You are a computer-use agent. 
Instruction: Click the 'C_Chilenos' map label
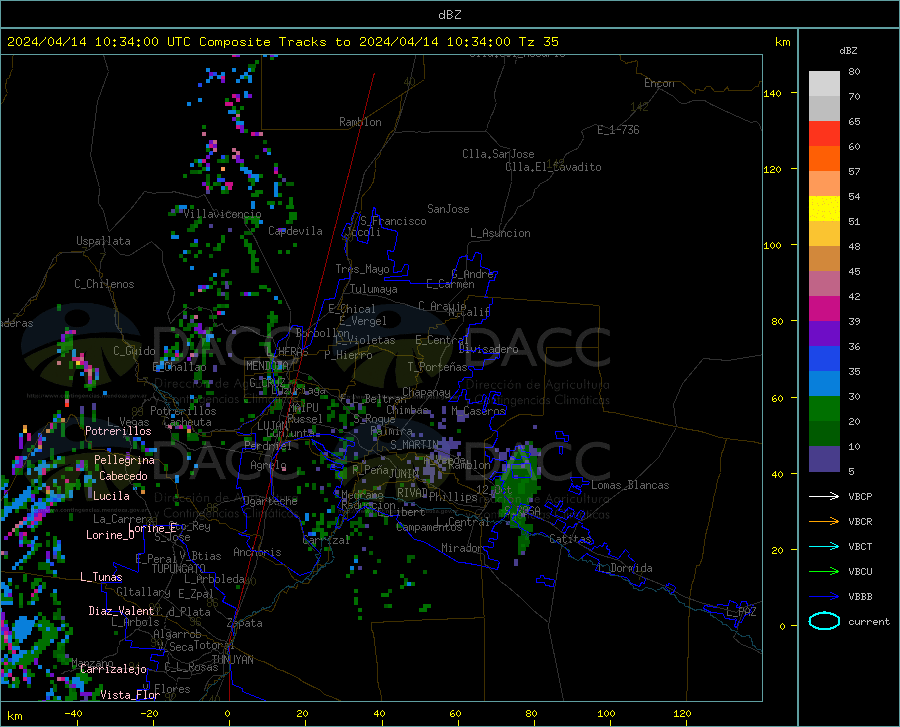pyautogui.click(x=104, y=284)
